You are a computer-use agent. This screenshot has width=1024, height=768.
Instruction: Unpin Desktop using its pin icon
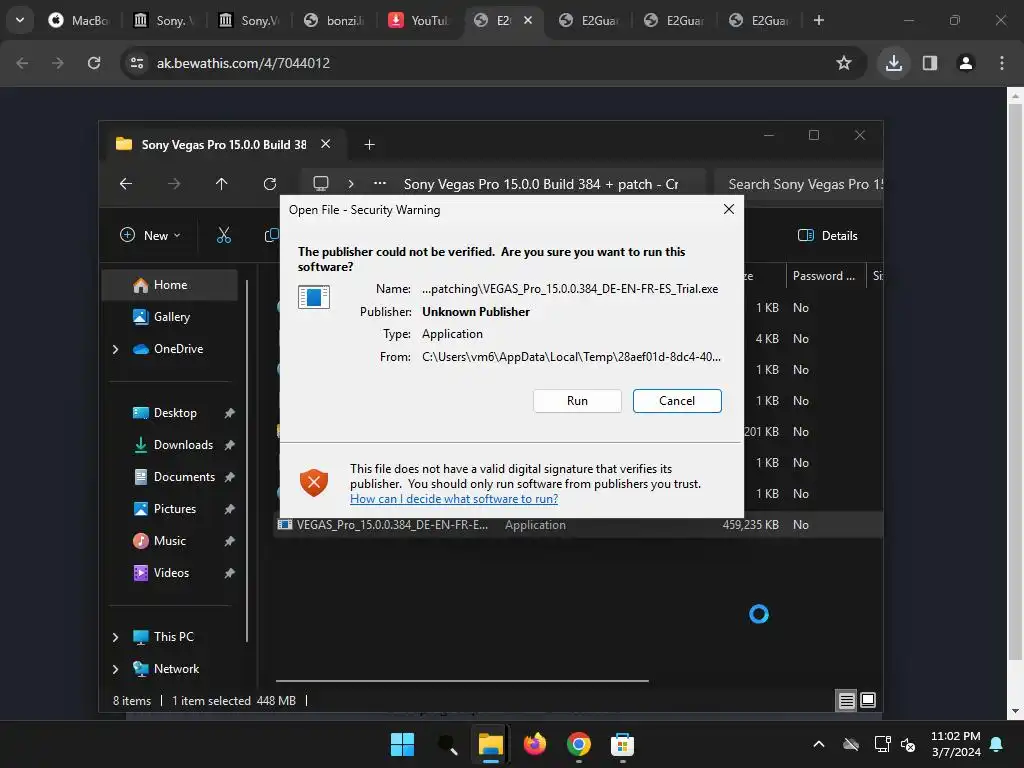coord(229,413)
